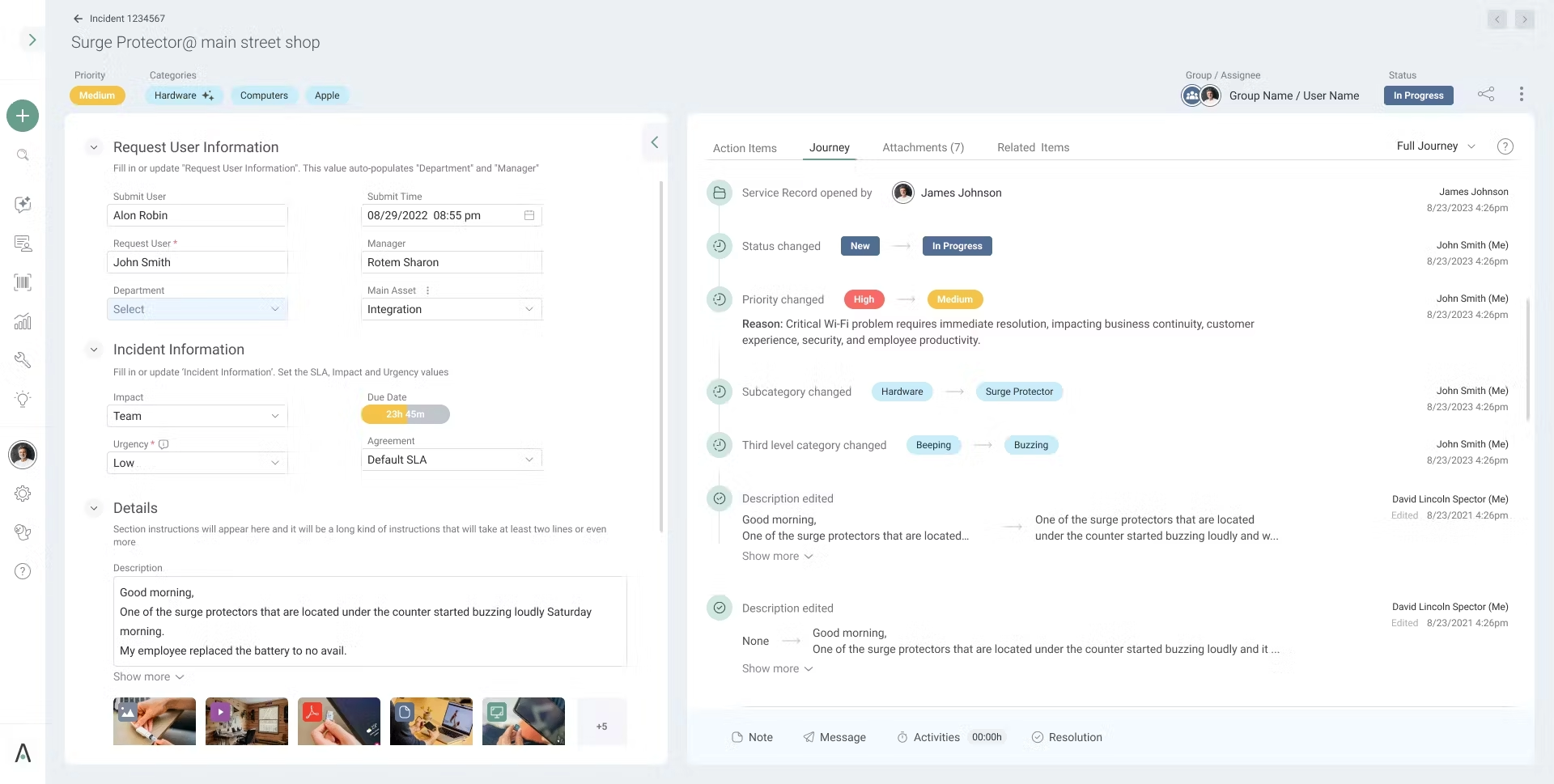Image resolution: width=1554 pixels, height=784 pixels.
Task: Click the green plus create button
Action: point(23,116)
